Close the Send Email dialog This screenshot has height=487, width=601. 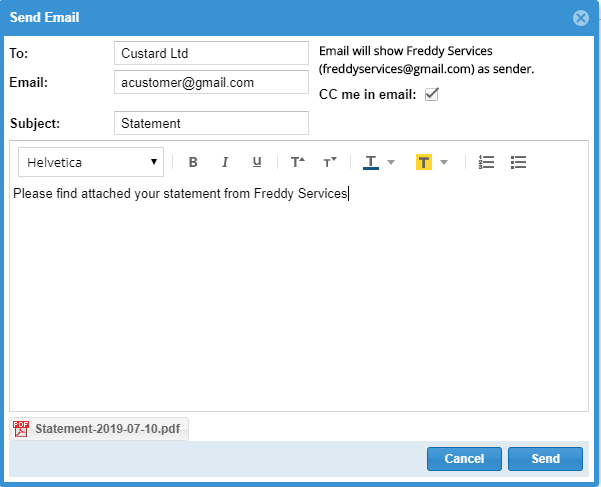[581, 18]
